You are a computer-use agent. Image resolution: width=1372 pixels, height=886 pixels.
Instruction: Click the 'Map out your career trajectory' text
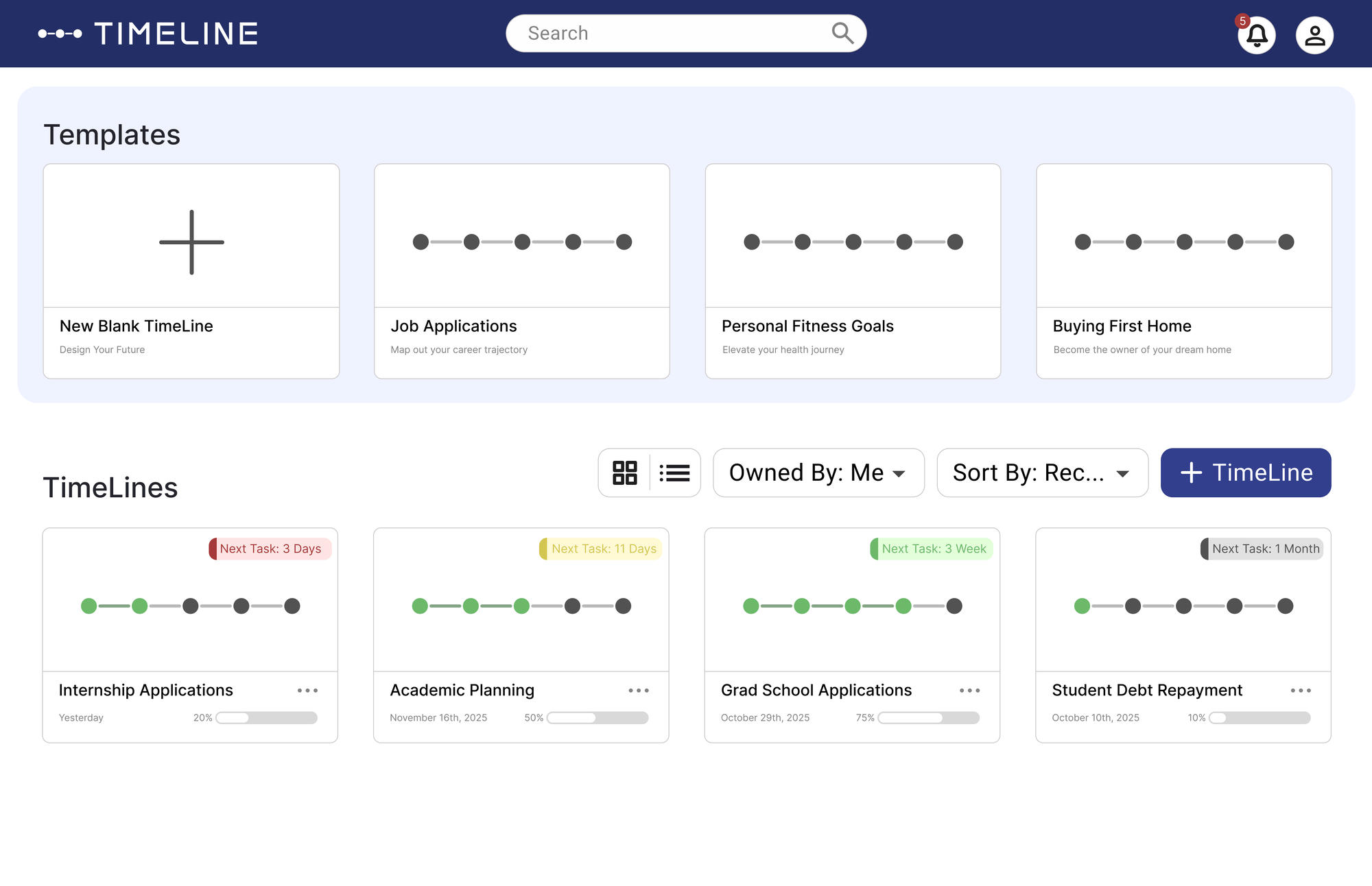click(x=459, y=350)
